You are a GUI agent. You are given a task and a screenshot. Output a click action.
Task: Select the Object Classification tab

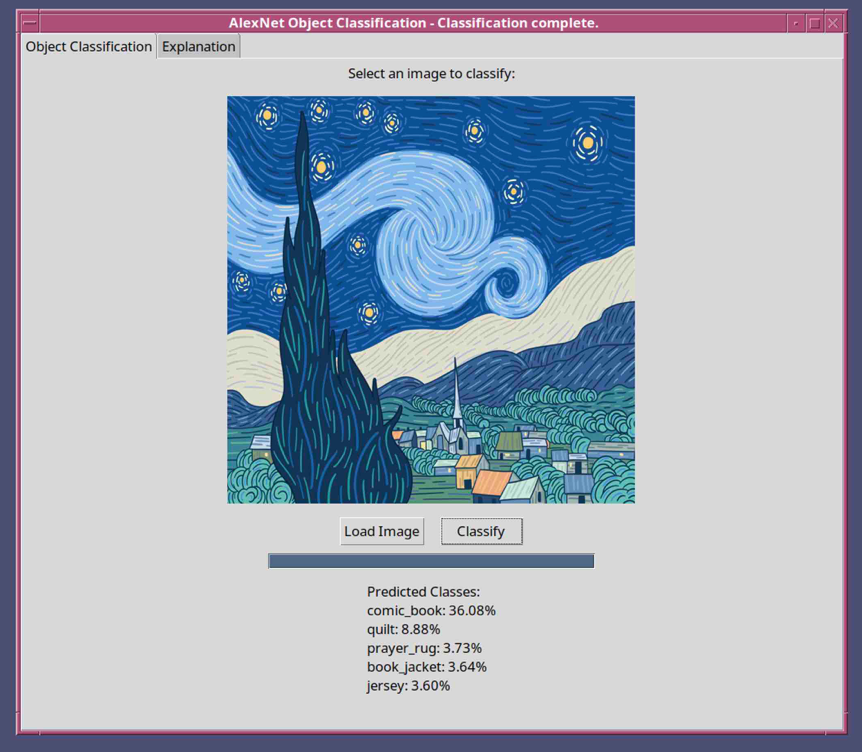pos(89,47)
